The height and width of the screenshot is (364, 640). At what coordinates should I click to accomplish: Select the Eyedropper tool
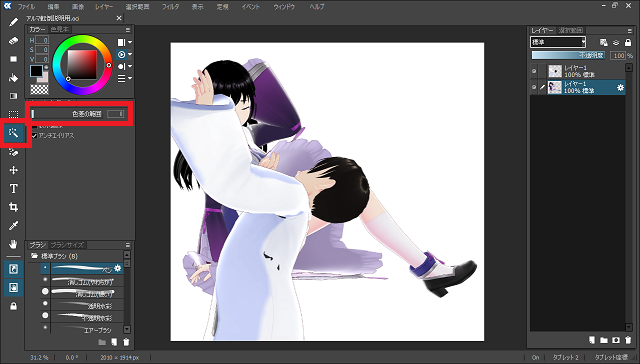click(x=13, y=226)
